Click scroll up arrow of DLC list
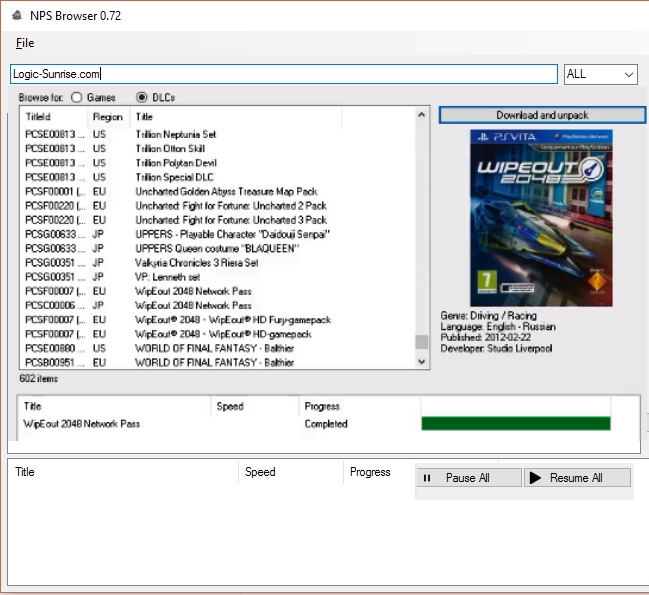The height and width of the screenshot is (595, 649). click(421, 115)
